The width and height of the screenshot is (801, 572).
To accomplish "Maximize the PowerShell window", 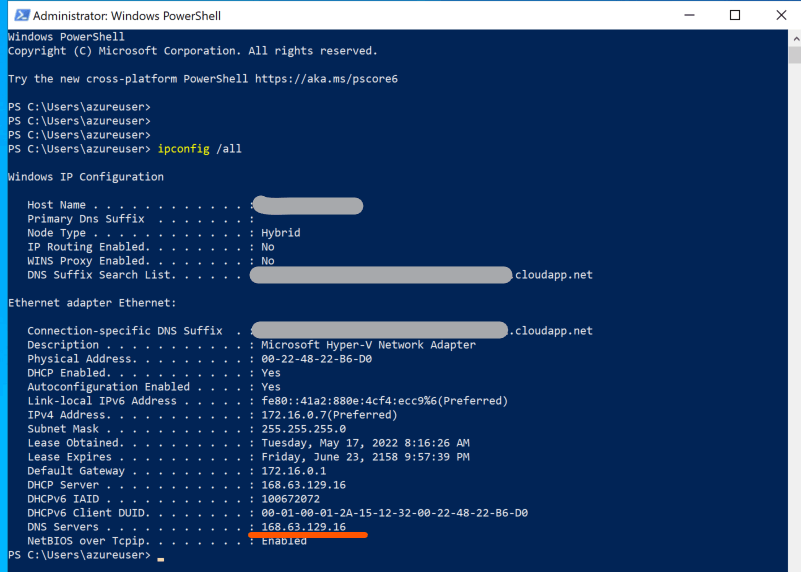I will pos(735,15).
